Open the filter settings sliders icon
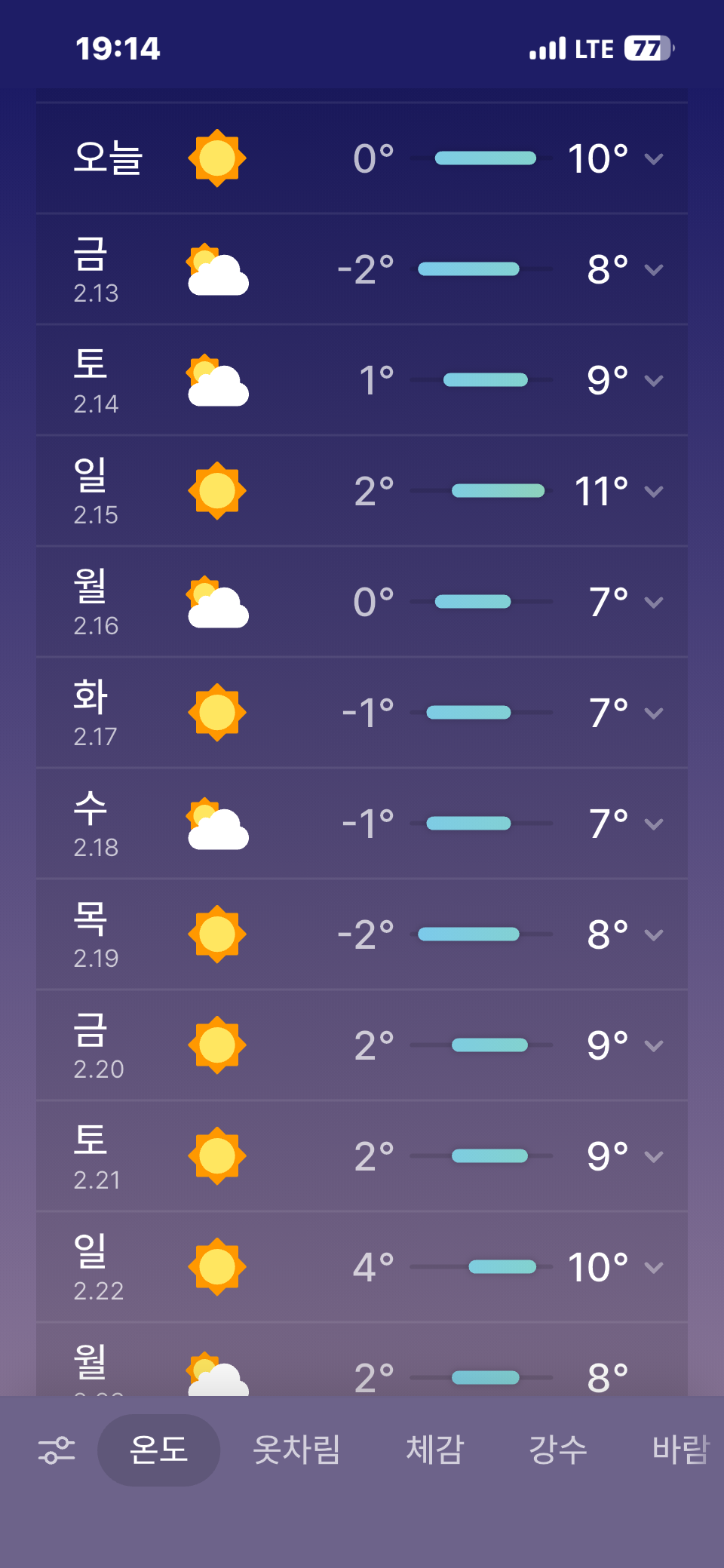 (x=57, y=1450)
